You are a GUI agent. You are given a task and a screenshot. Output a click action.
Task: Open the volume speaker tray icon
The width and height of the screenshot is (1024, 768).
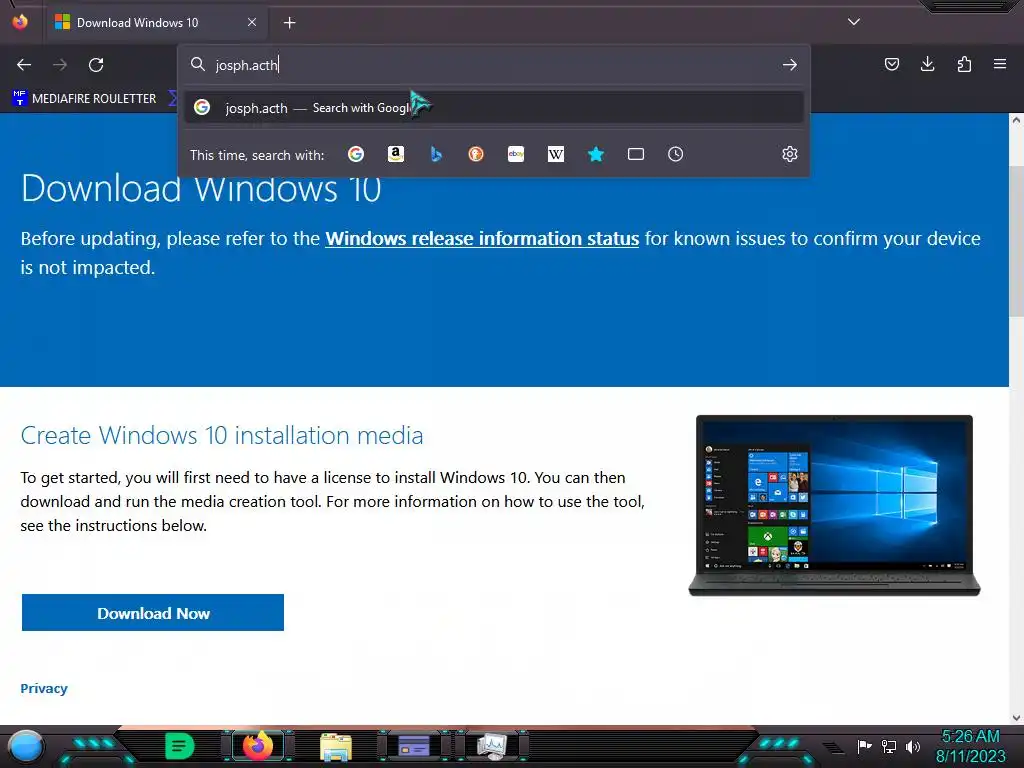tap(913, 746)
